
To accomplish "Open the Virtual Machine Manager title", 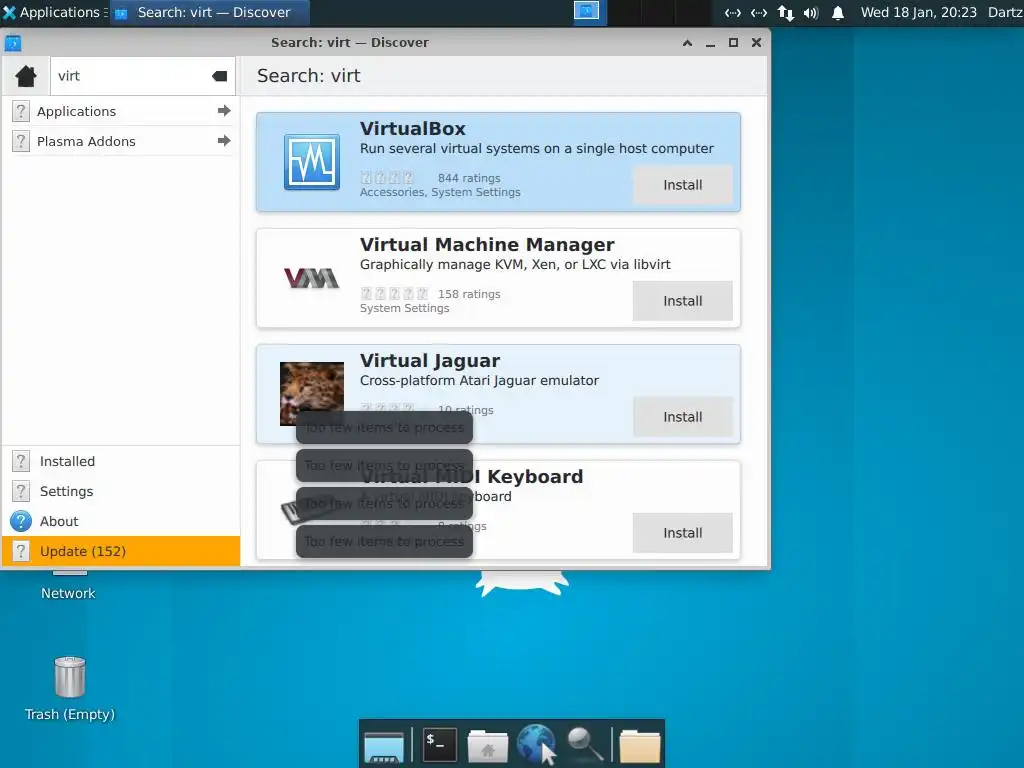I will pos(487,245).
